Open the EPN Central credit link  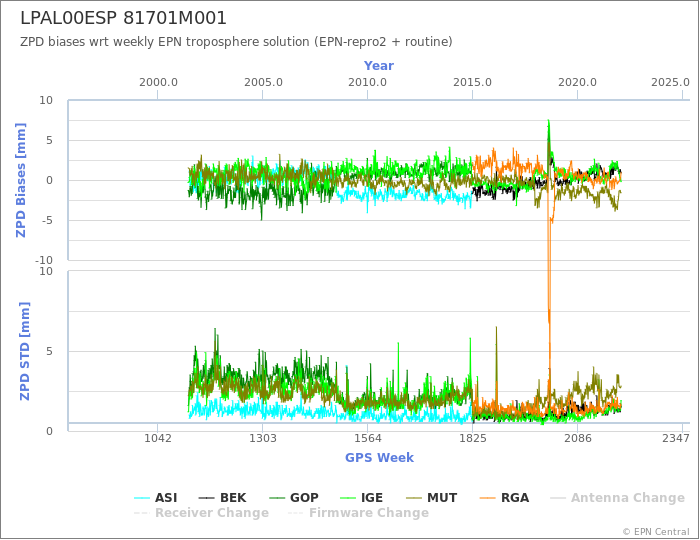tap(656, 532)
